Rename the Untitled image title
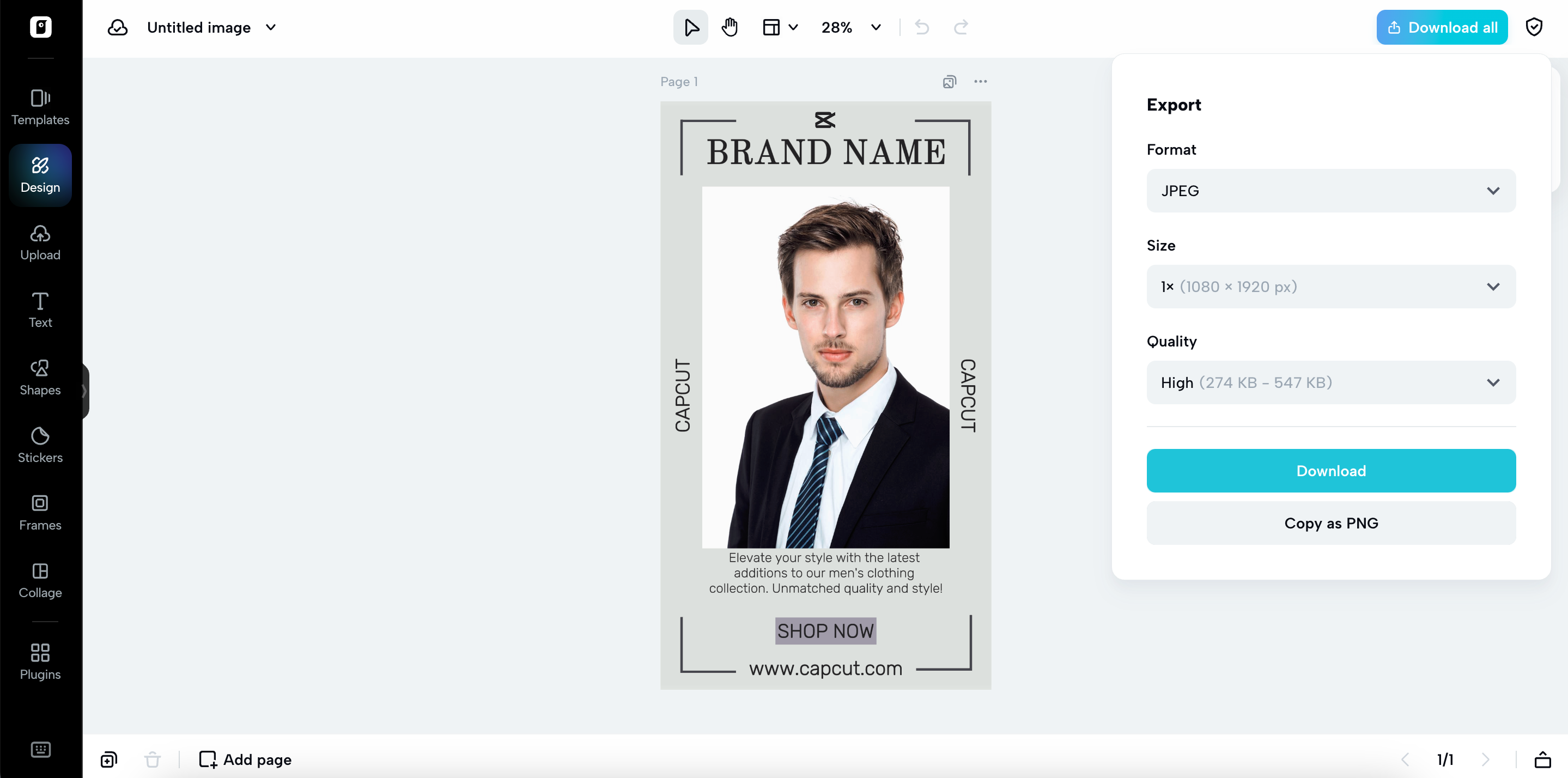1568x778 pixels. 199,27
